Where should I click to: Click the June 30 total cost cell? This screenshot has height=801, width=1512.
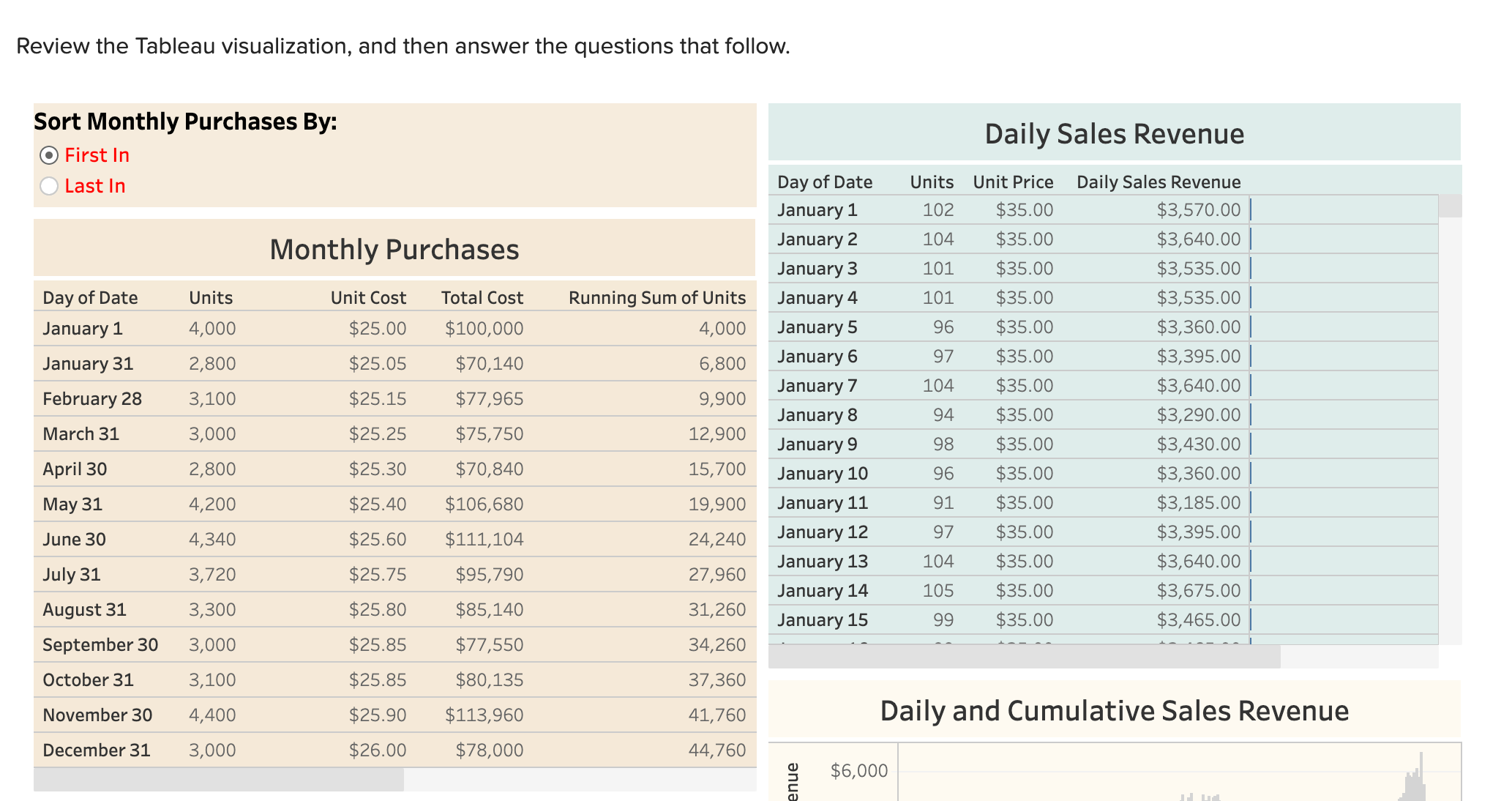click(483, 539)
